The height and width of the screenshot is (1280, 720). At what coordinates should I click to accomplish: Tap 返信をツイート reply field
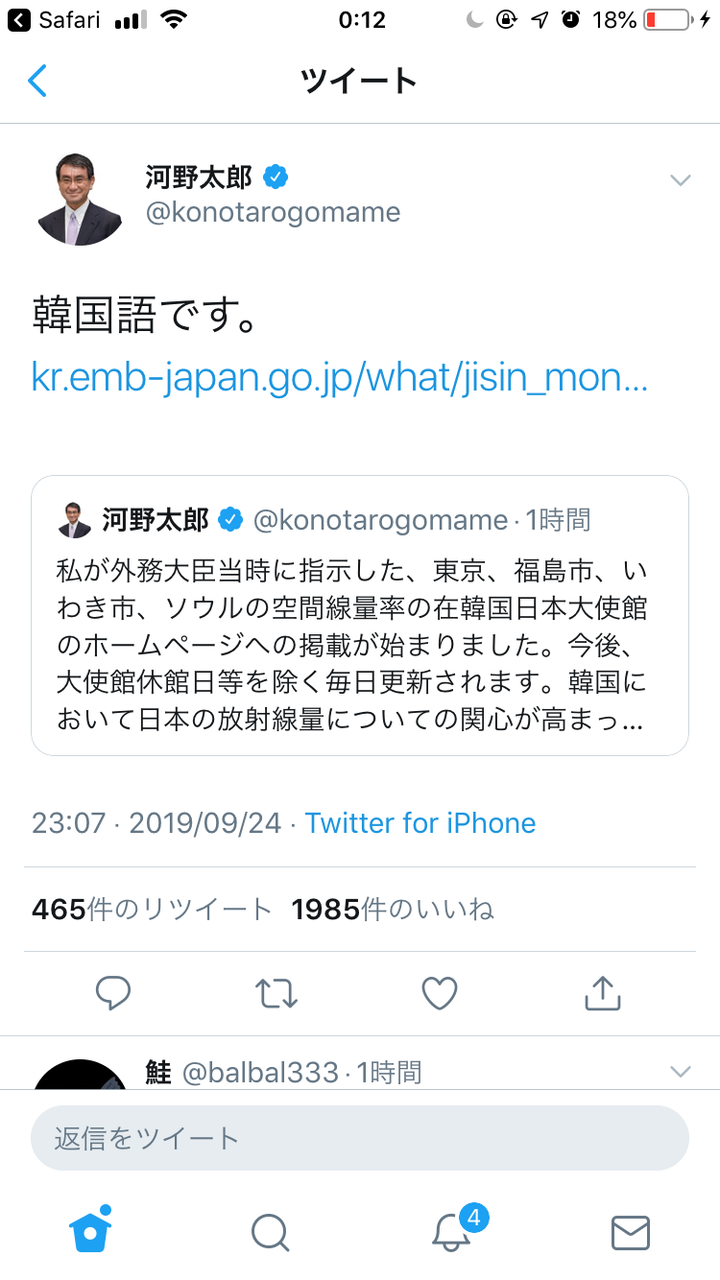[360, 1138]
